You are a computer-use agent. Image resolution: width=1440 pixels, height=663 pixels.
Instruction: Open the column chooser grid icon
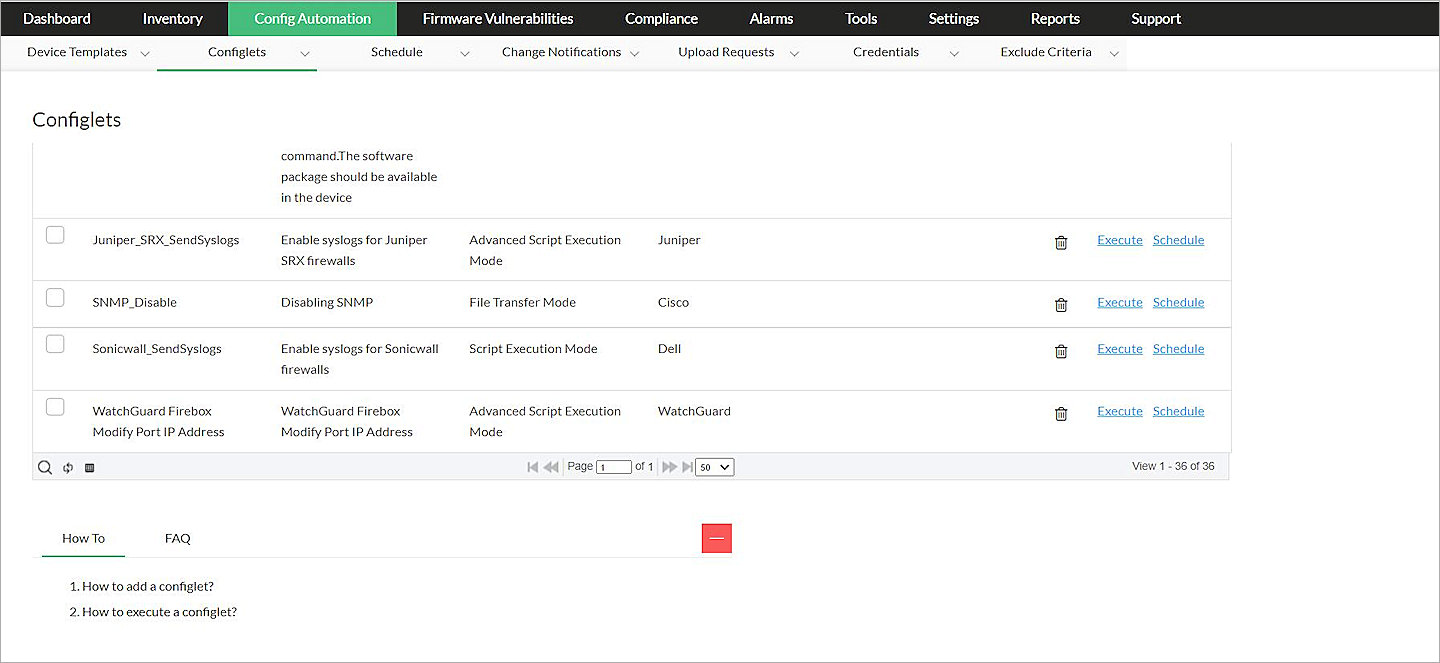[89, 466]
